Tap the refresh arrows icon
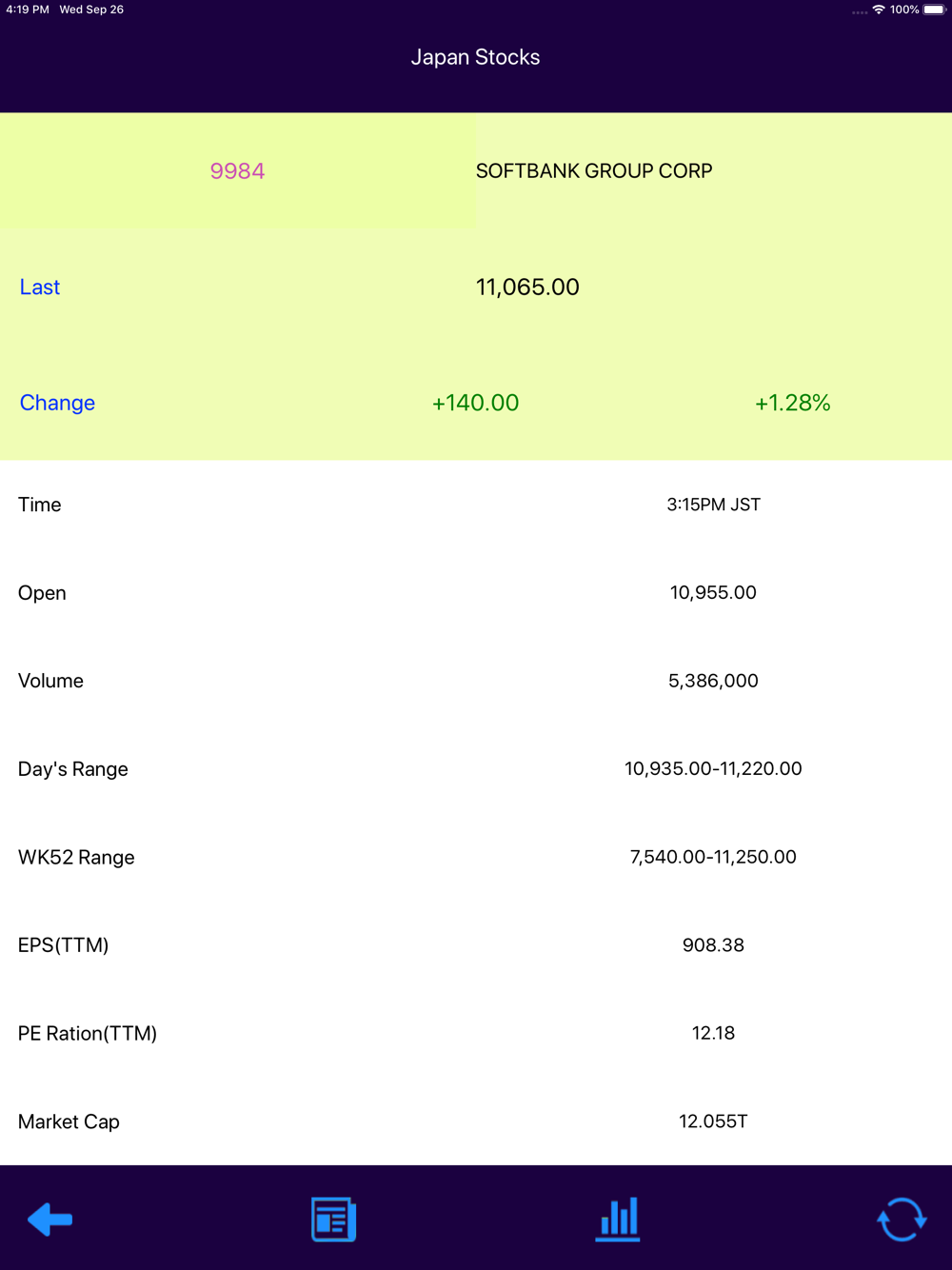Viewport: 952px width, 1270px height. tap(902, 1219)
